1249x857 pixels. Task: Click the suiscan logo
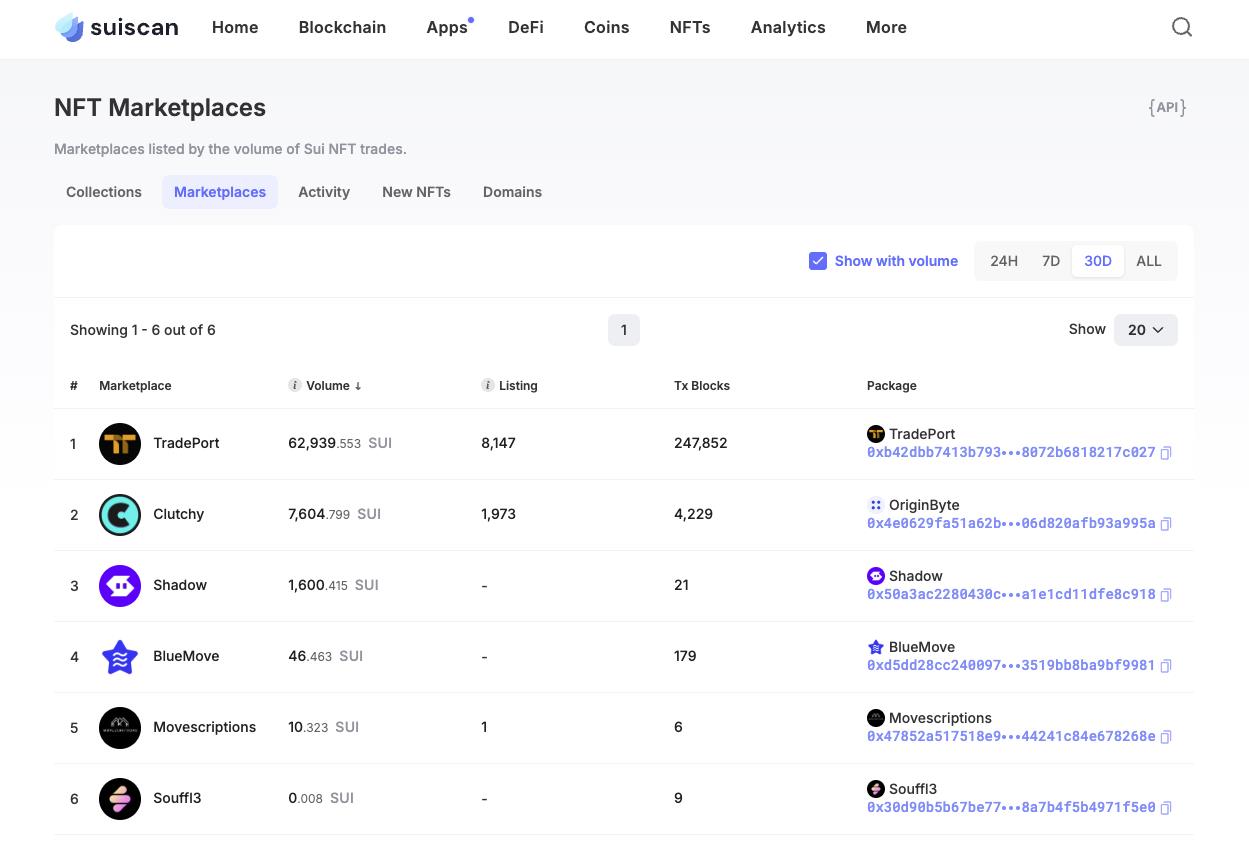(116, 28)
